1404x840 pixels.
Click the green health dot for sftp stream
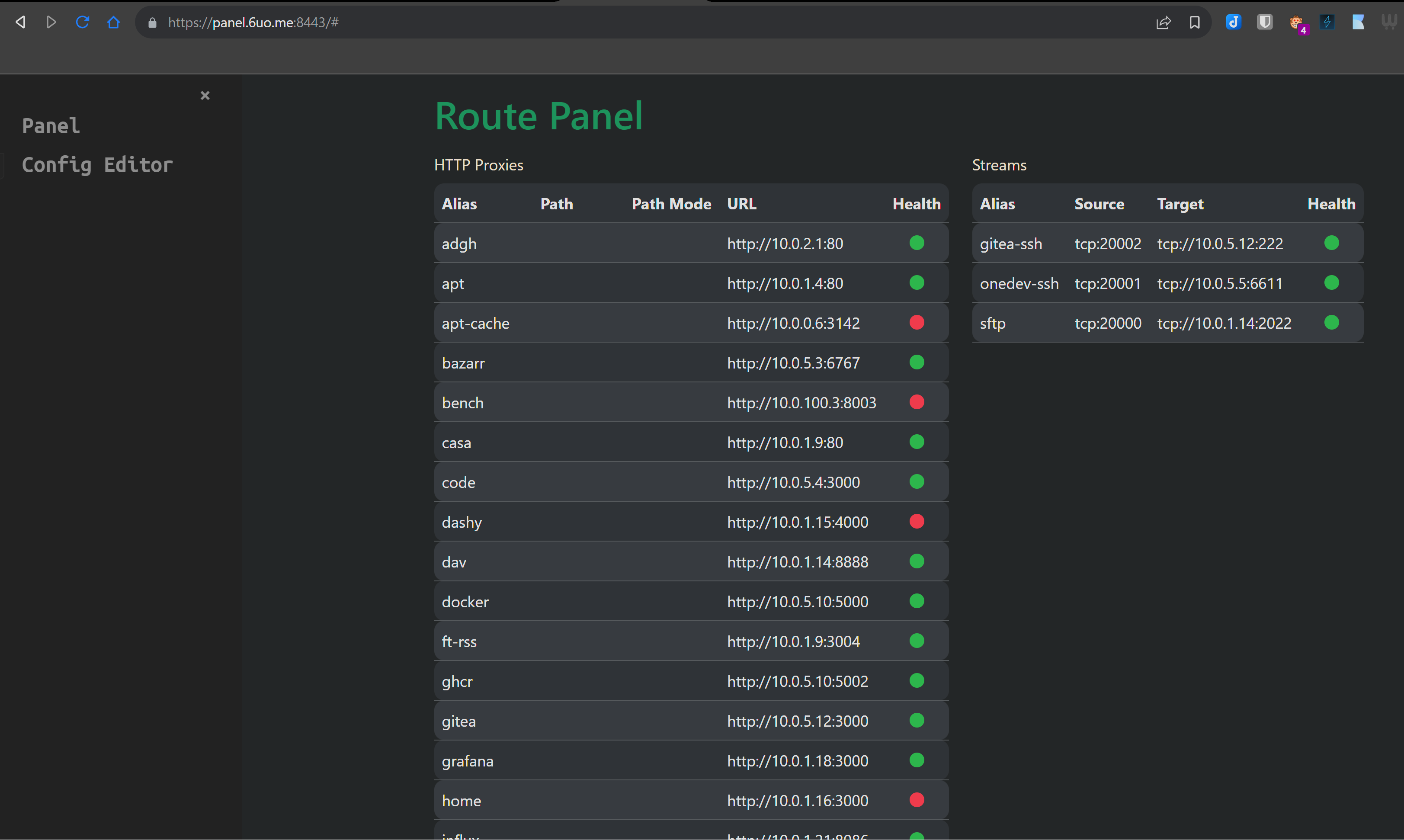click(x=1332, y=323)
